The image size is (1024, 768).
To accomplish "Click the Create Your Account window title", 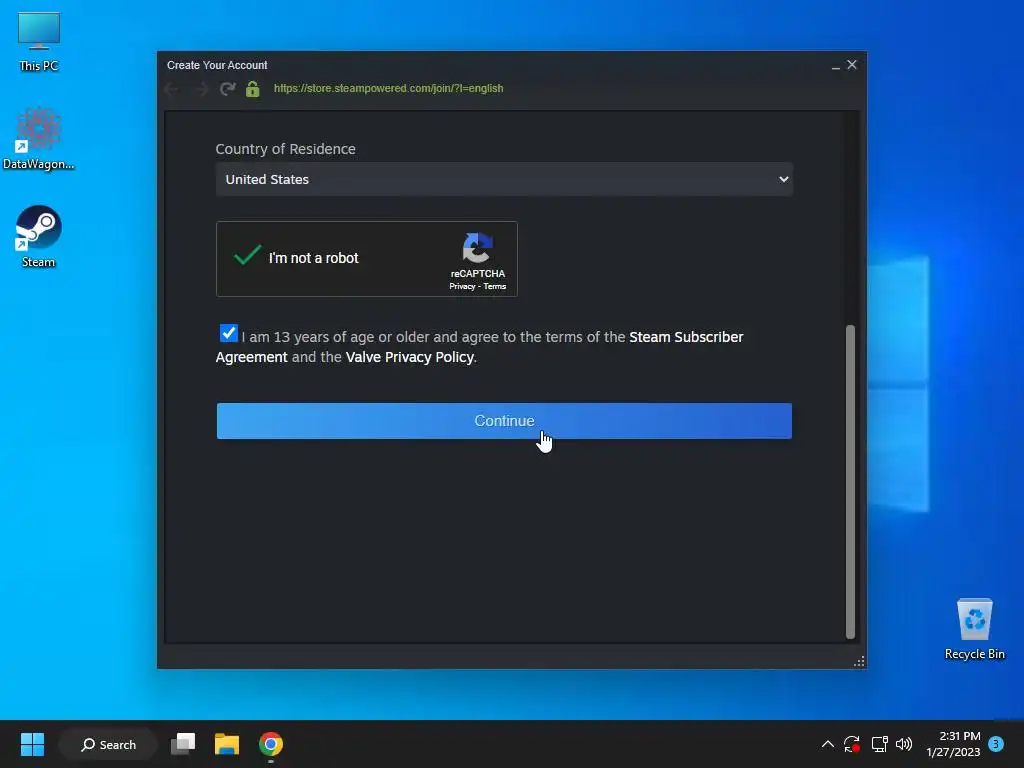I will click(217, 65).
